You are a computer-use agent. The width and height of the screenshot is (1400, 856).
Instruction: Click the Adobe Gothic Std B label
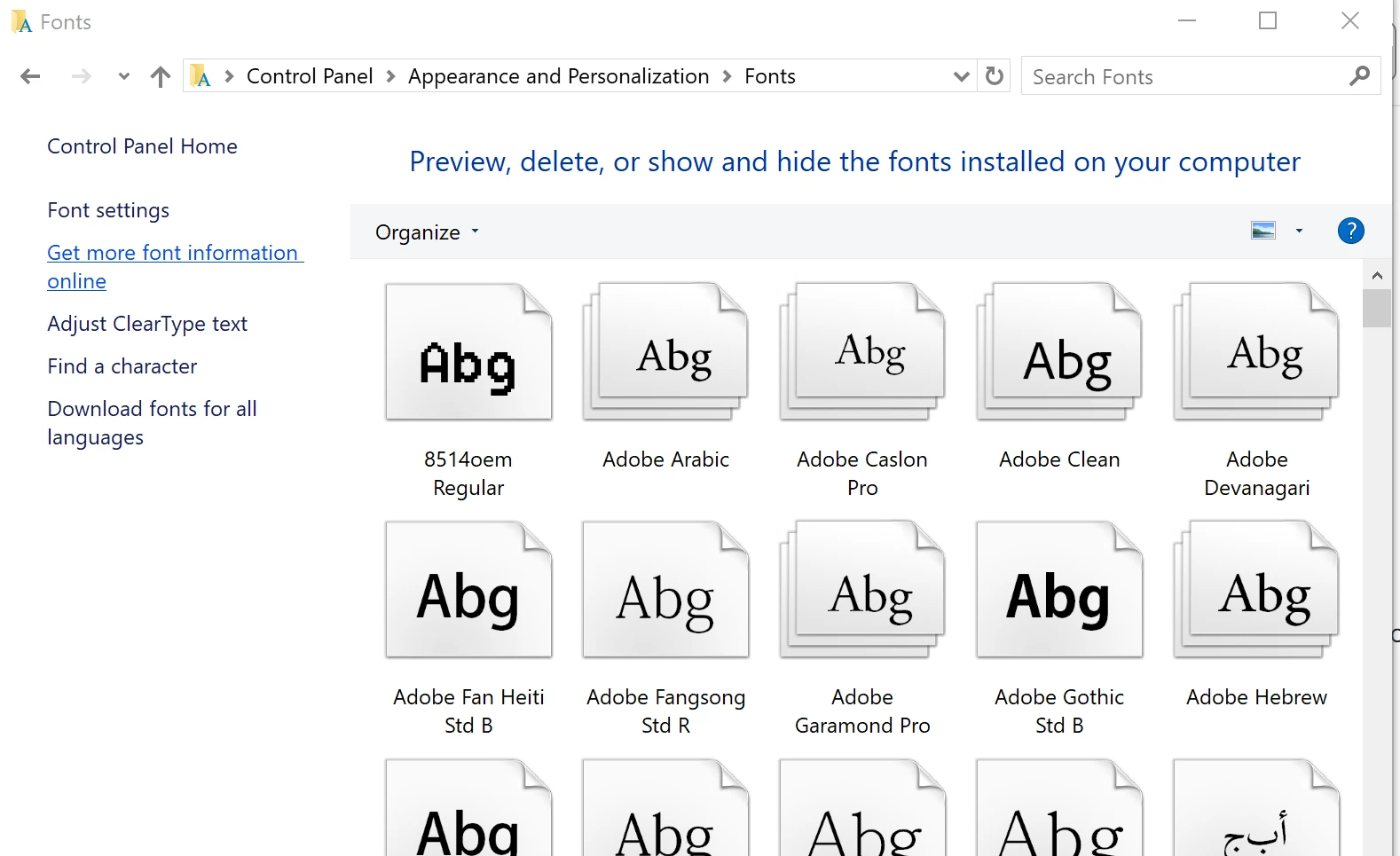pyautogui.click(x=1059, y=711)
